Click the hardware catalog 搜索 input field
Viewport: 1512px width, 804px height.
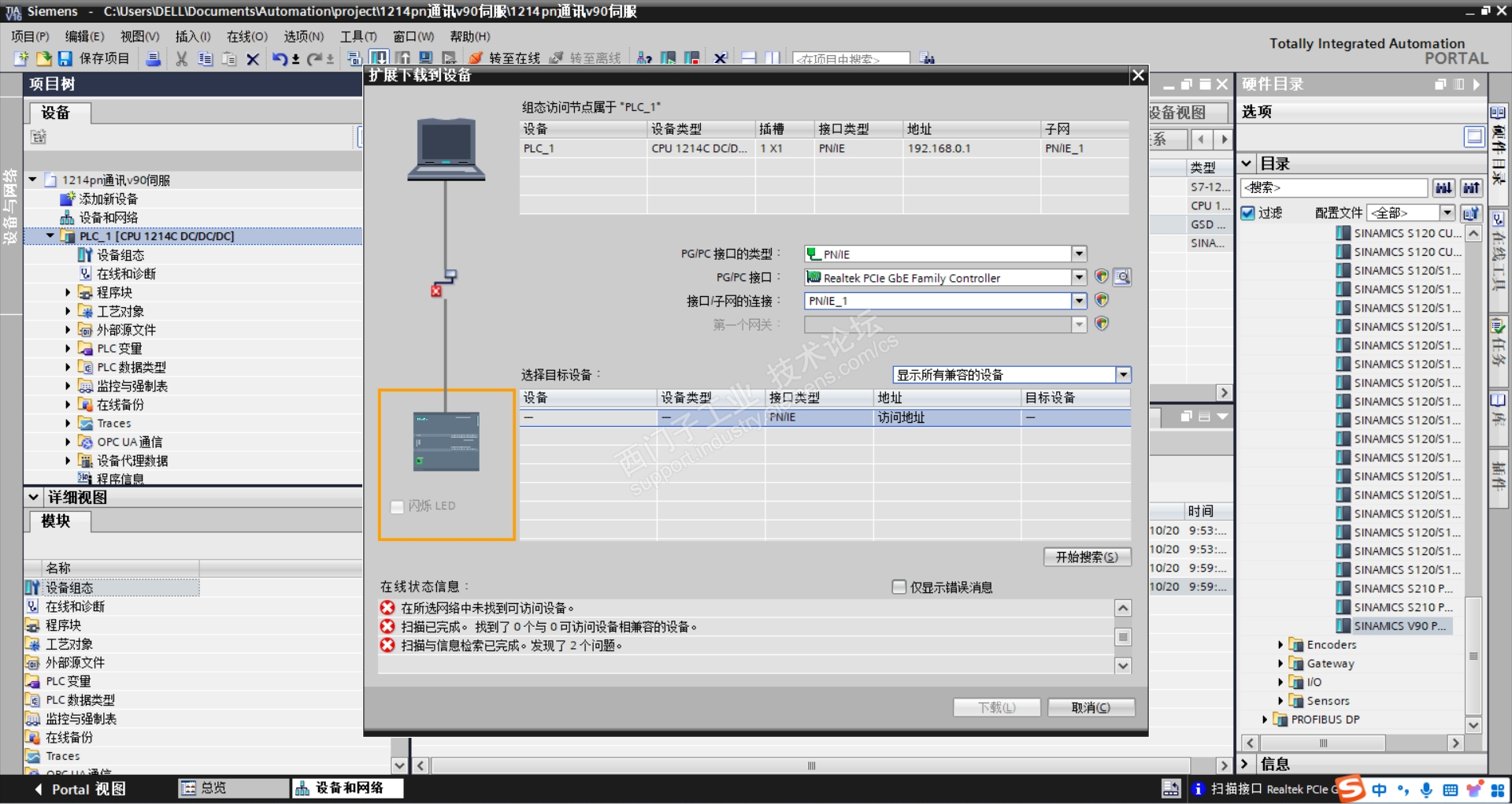pos(1334,187)
